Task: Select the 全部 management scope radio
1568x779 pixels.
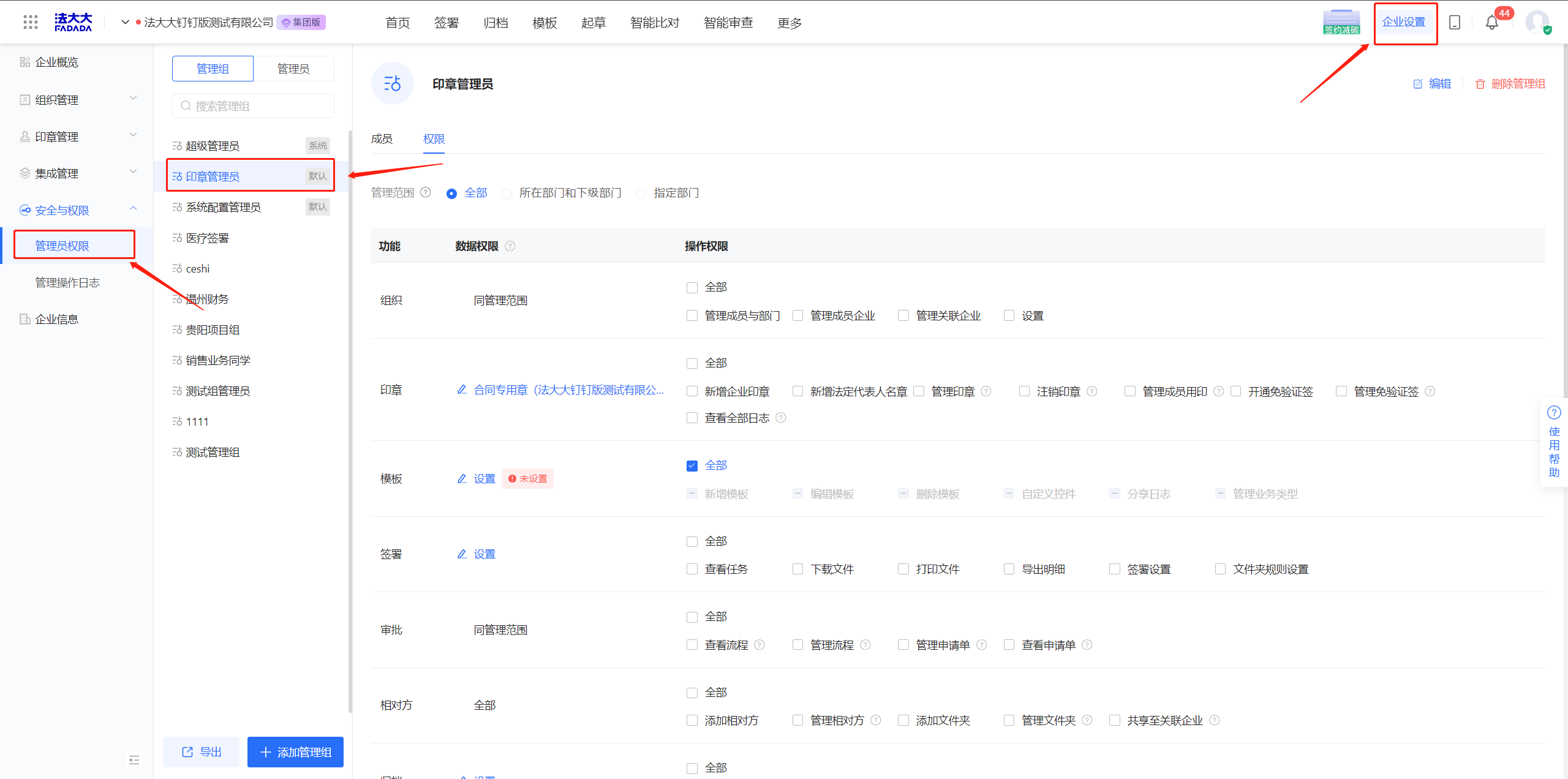Action: click(451, 194)
